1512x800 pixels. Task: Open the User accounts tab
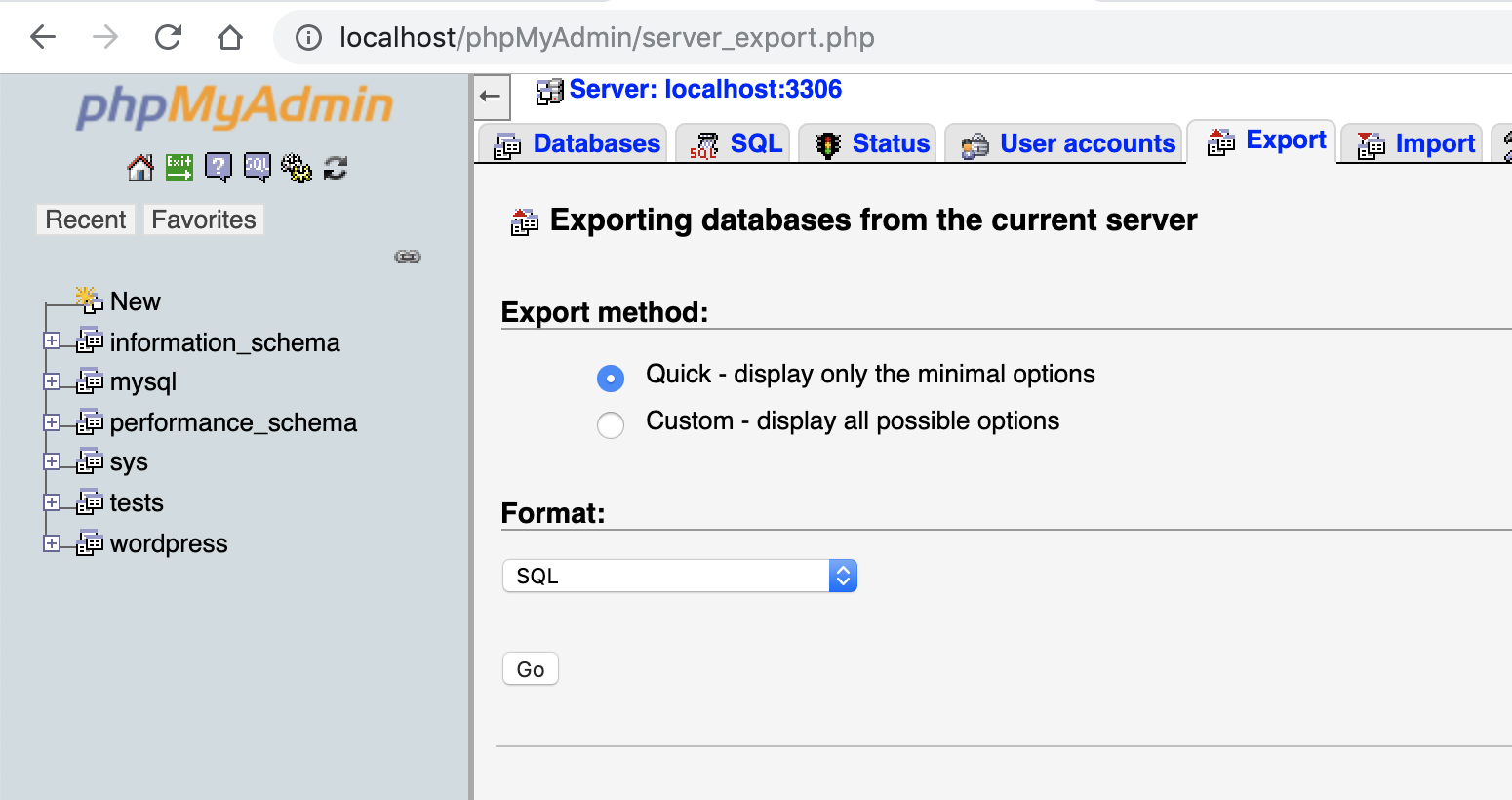coord(1064,143)
